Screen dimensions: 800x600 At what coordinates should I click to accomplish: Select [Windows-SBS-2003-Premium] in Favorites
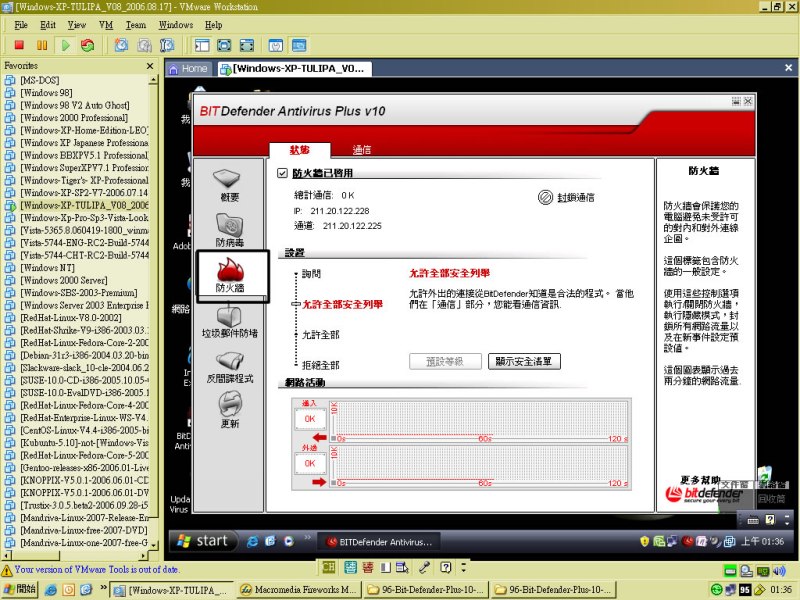79,293
